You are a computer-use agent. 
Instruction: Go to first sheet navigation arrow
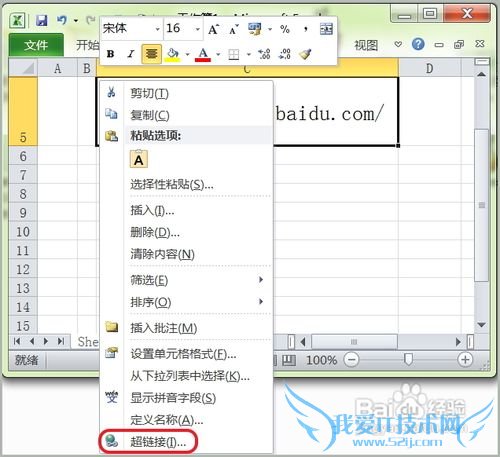17,341
